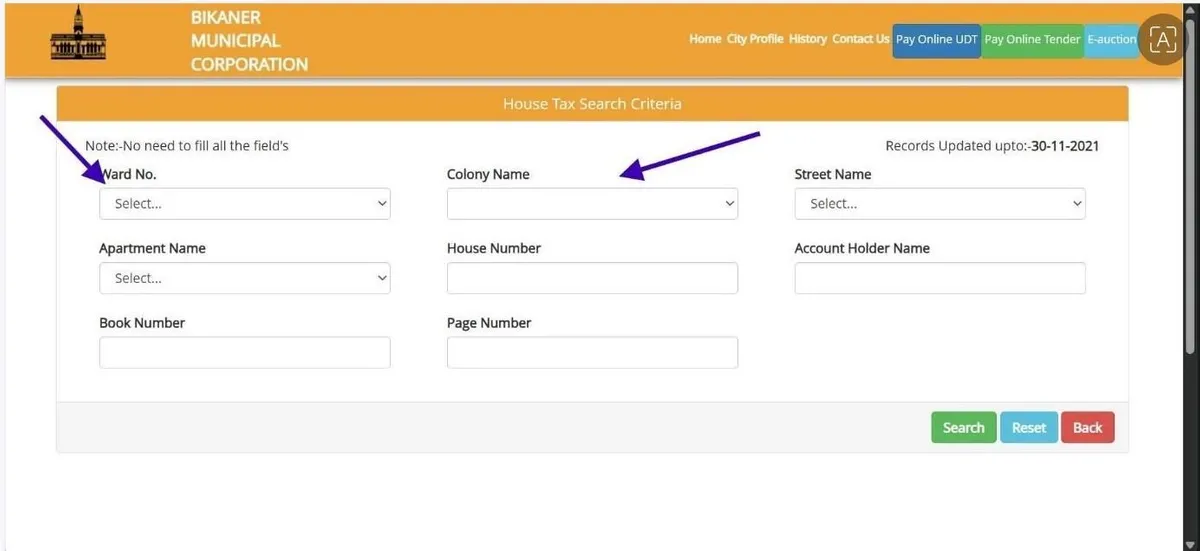Navigate to Contact Us
The width and height of the screenshot is (1200, 551).
click(x=860, y=39)
